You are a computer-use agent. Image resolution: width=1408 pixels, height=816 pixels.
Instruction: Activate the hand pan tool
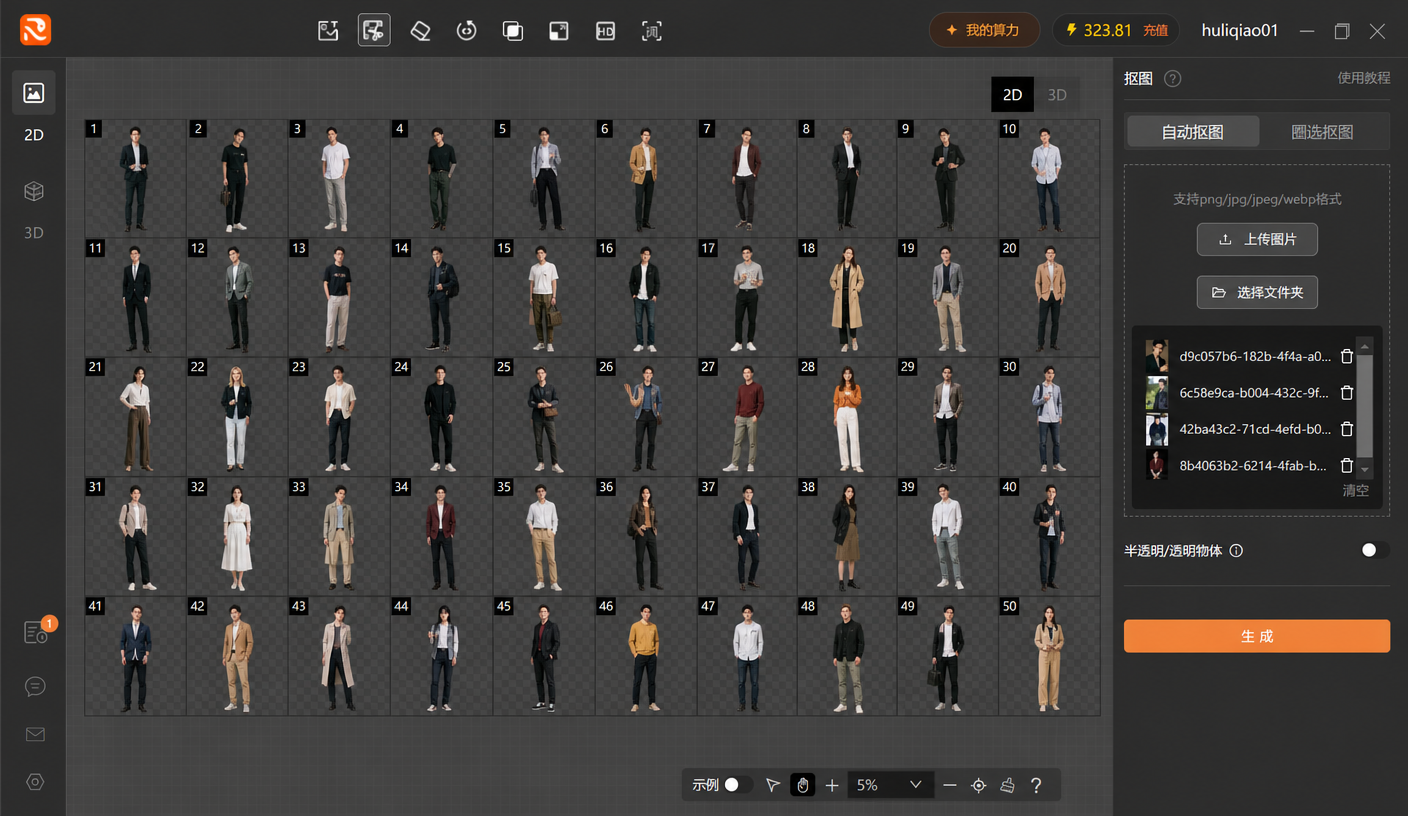pos(802,785)
